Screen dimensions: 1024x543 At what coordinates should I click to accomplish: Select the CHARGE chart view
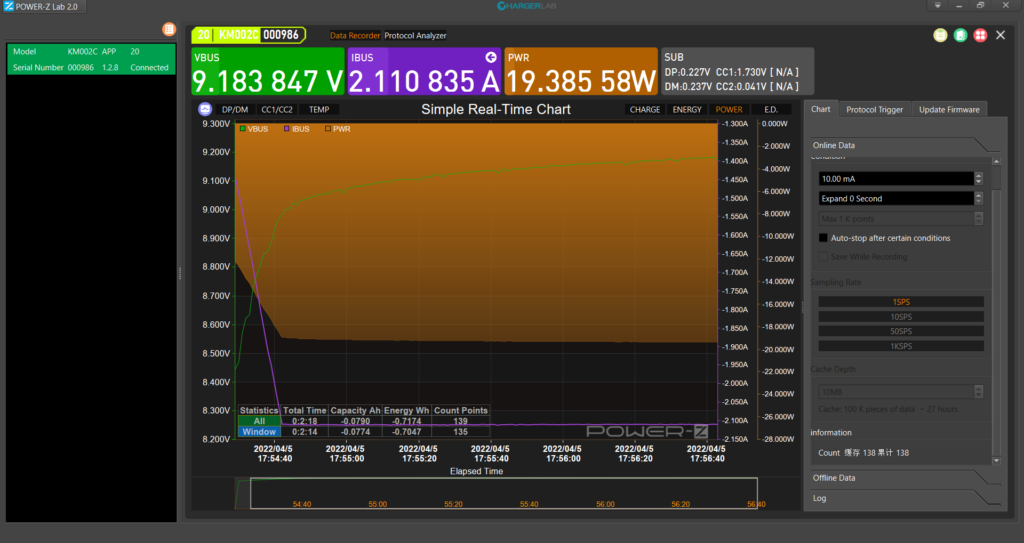pos(645,110)
